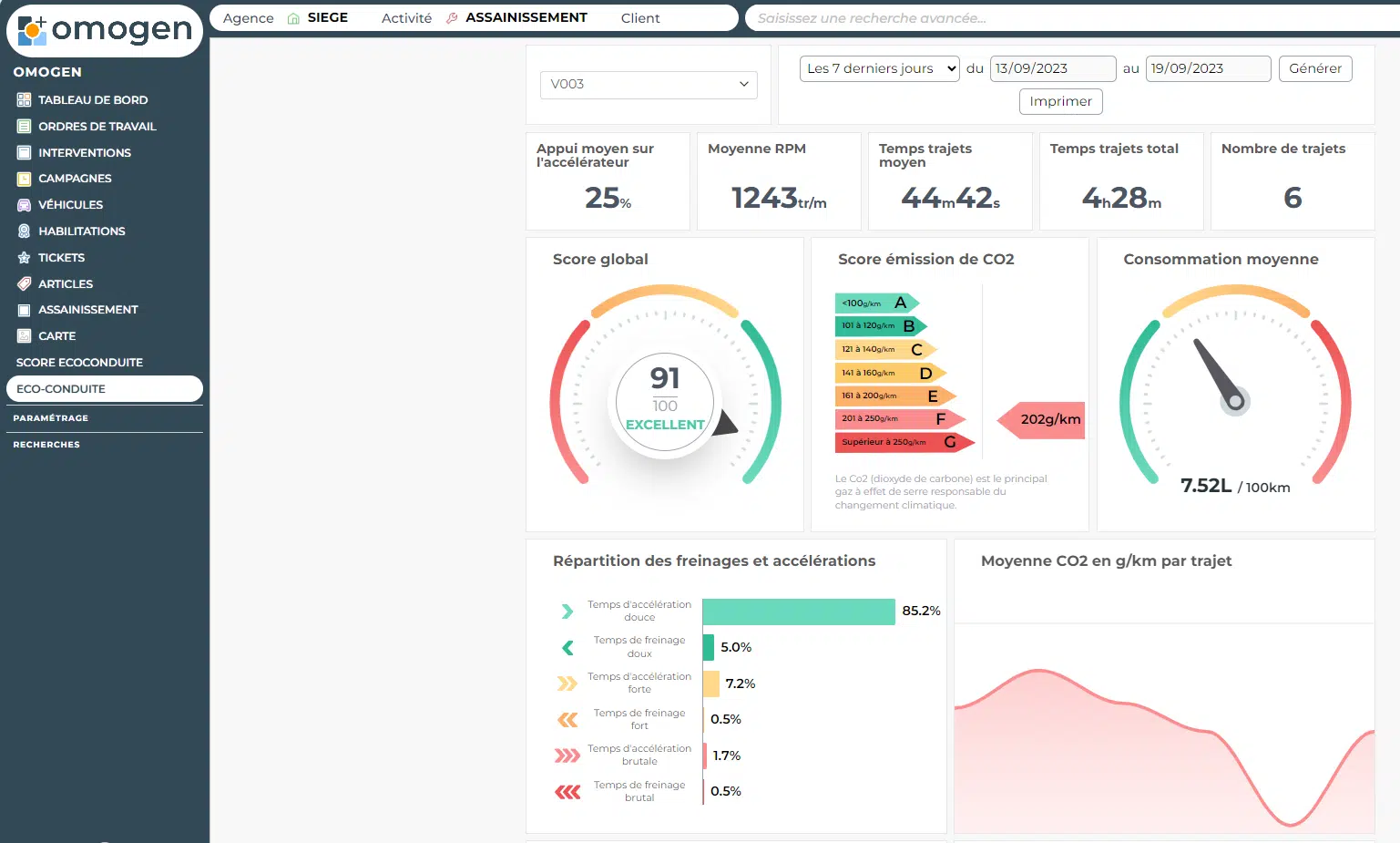Open the Les 7 derniers jours dropdown
Image resolution: width=1400 pixels, height=843 pixels.
point(880,69)
